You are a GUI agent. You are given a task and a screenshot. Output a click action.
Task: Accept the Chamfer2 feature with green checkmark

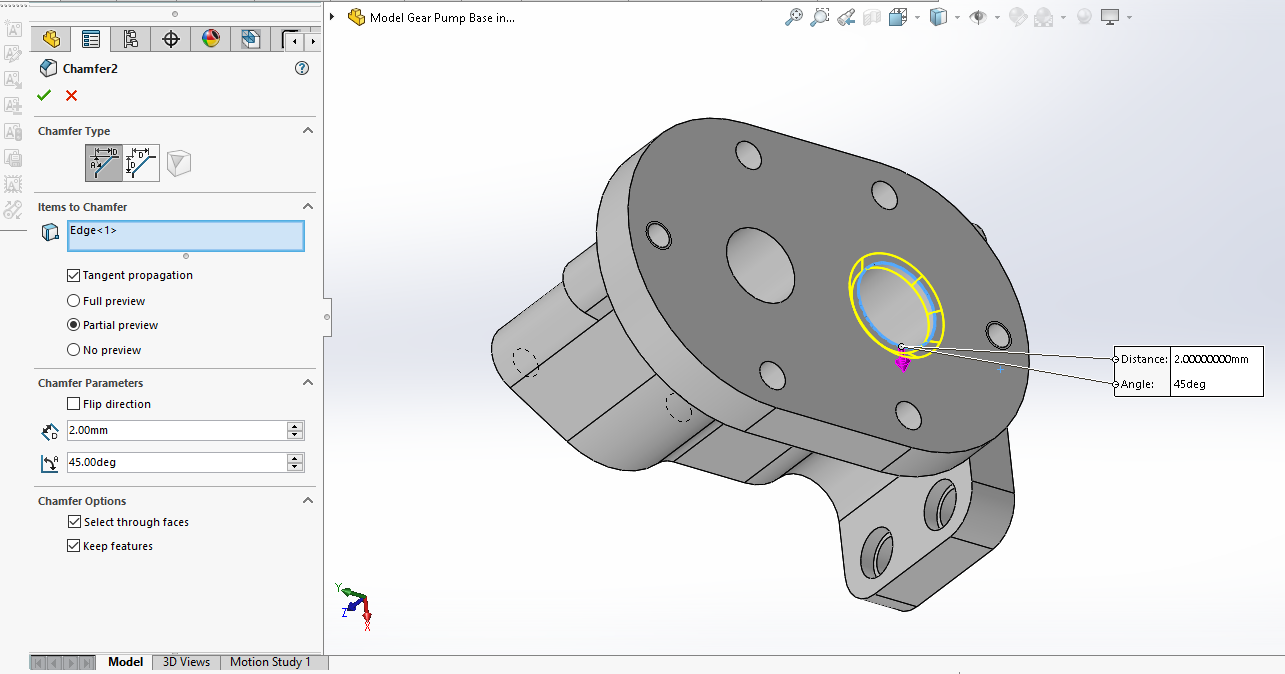point(44,95)
